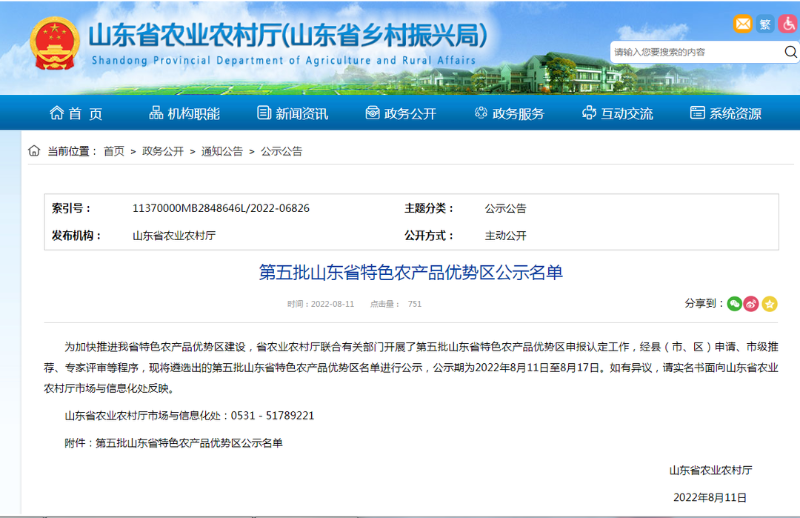Go to 通知公告 breadcrumb link
Image resolution: width=800 pixels, height=518 pixels.
pyautogui.click(x=222, y=151)
